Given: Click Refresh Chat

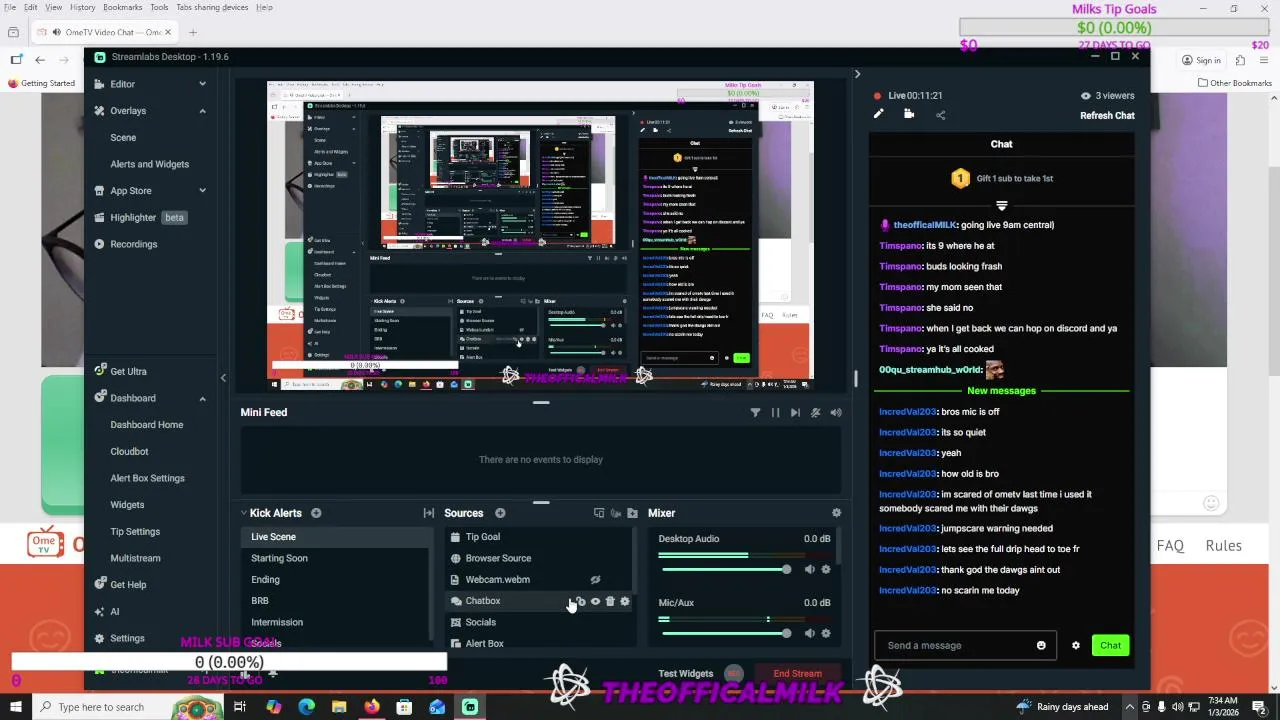Looking at the screenshot, I should click(1107, 115).
